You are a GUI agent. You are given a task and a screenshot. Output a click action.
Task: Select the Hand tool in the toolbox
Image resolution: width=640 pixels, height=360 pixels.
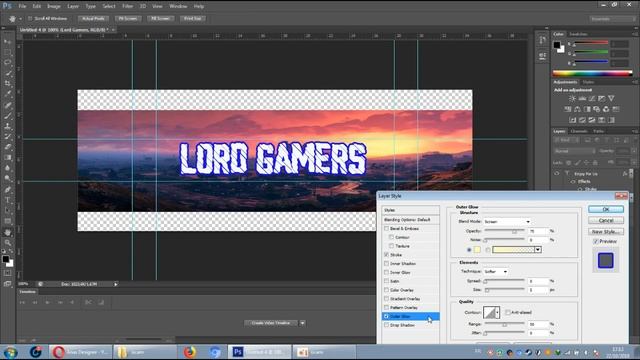[x=7, y=232]
